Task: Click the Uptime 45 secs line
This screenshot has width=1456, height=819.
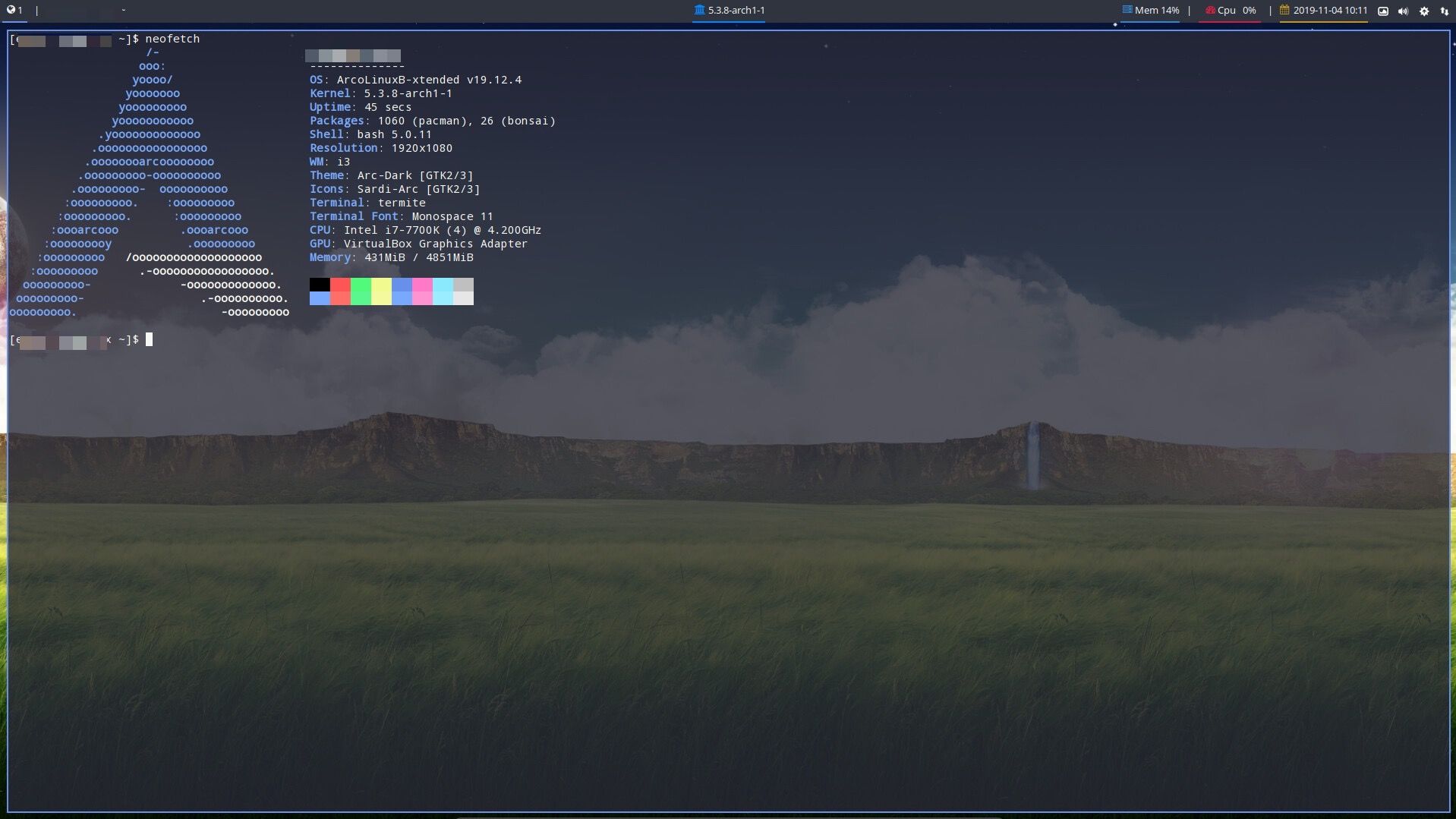Action: tap(360, 107)
